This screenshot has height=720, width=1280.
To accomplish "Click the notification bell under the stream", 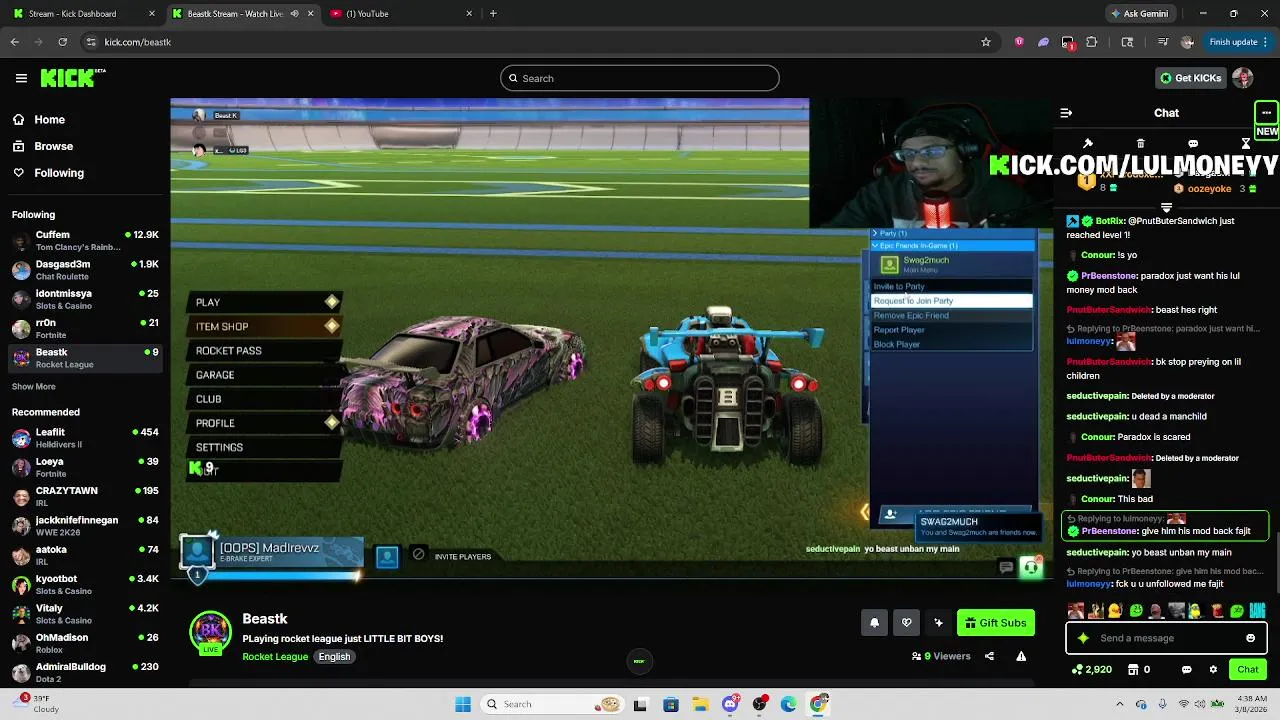I will point(874,623).
